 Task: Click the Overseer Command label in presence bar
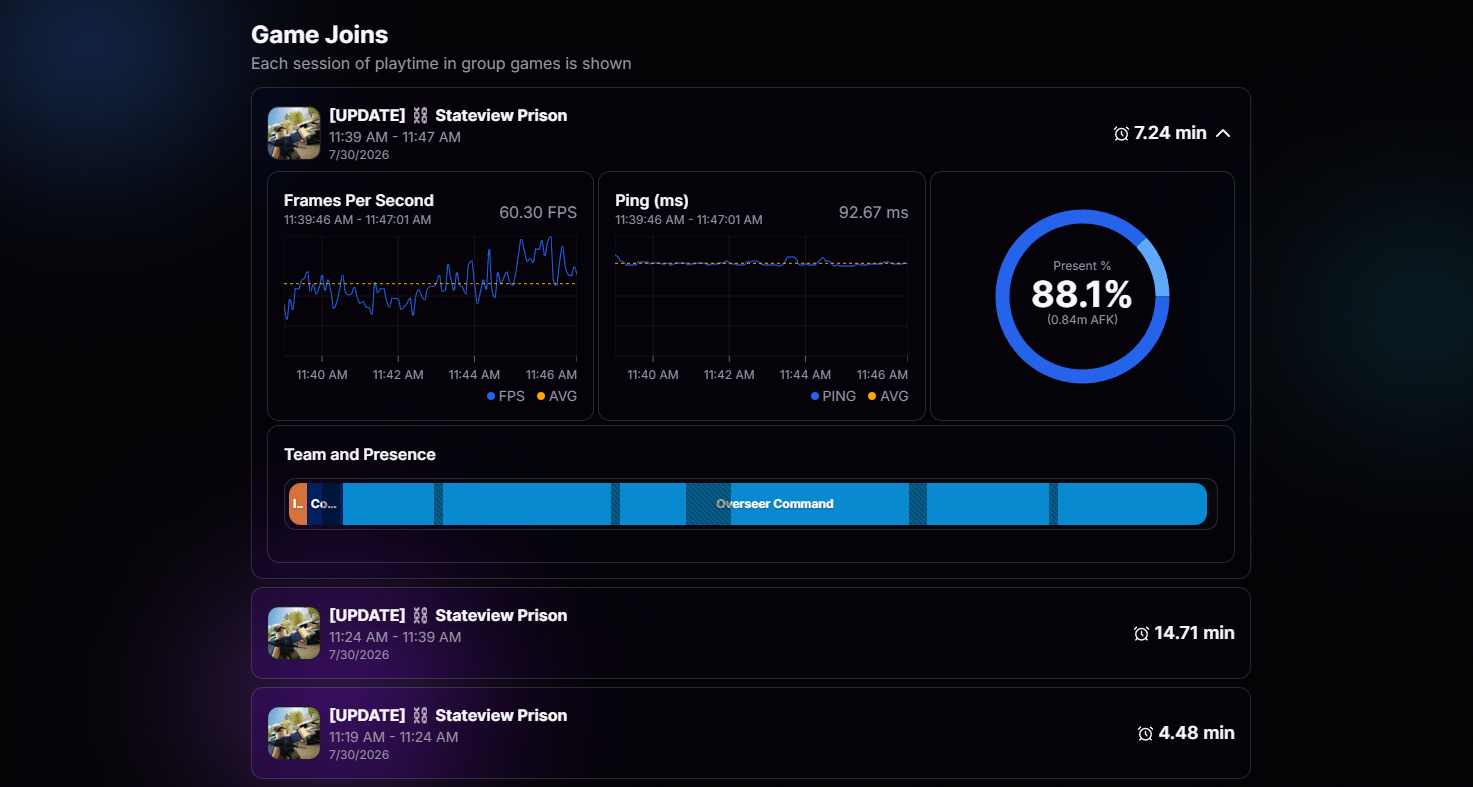pos(775,504)
